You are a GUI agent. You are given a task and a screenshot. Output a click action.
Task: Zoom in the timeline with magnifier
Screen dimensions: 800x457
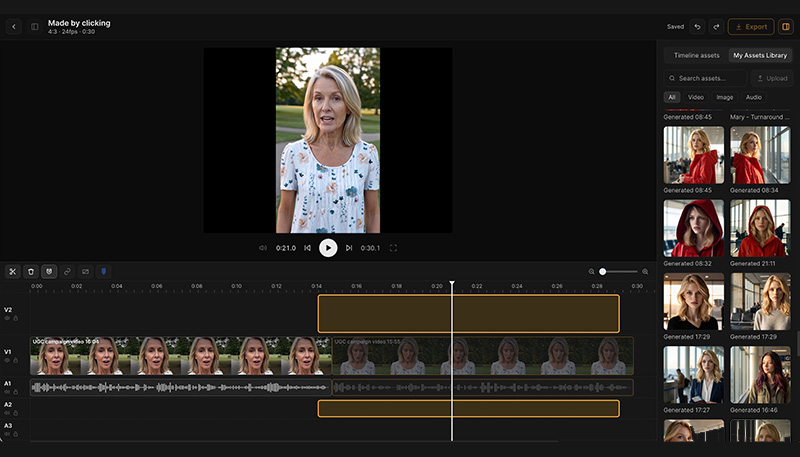click(x=645, y=272)
